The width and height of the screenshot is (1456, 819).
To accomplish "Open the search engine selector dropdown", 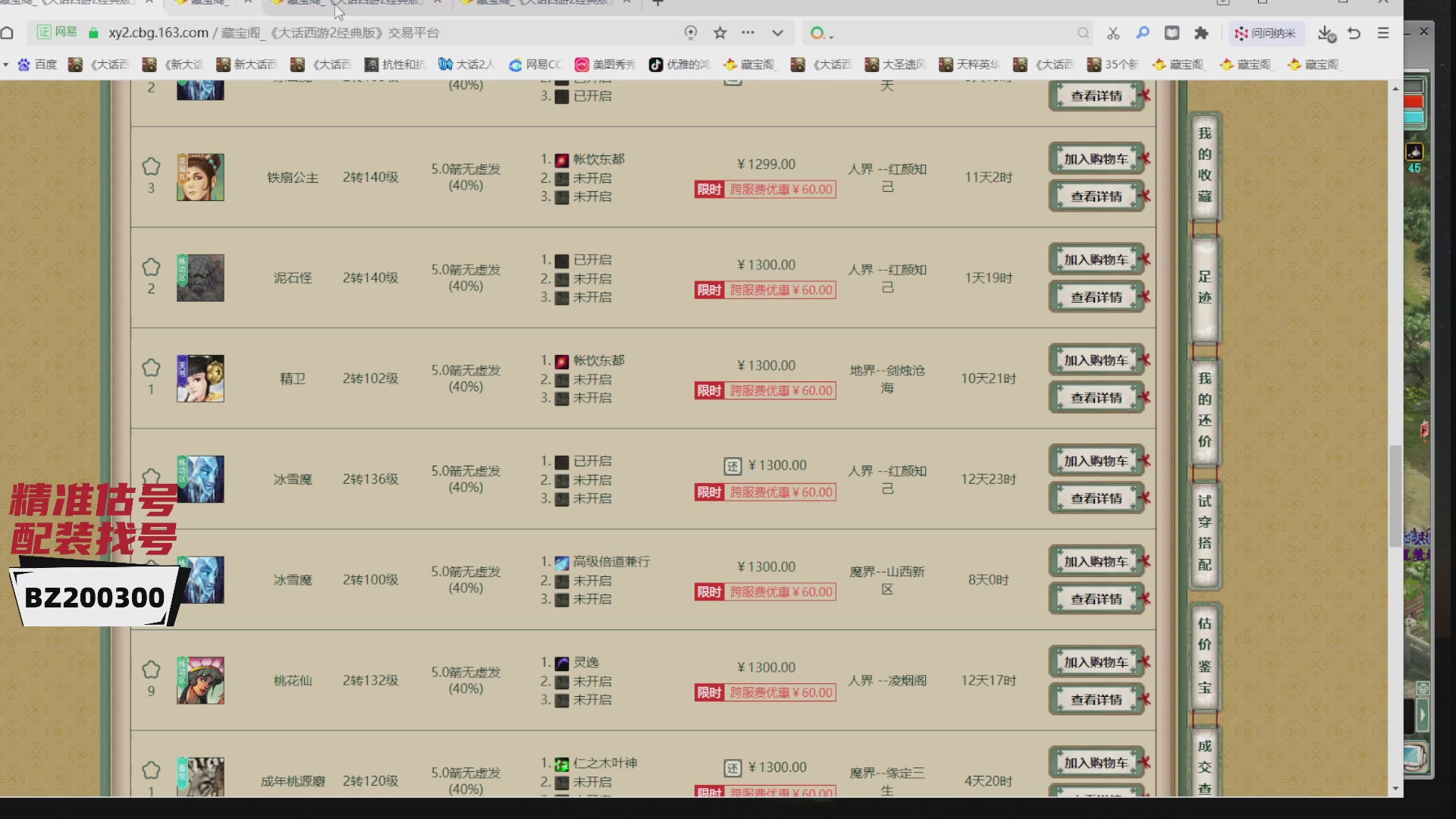I will coord(822,33).
